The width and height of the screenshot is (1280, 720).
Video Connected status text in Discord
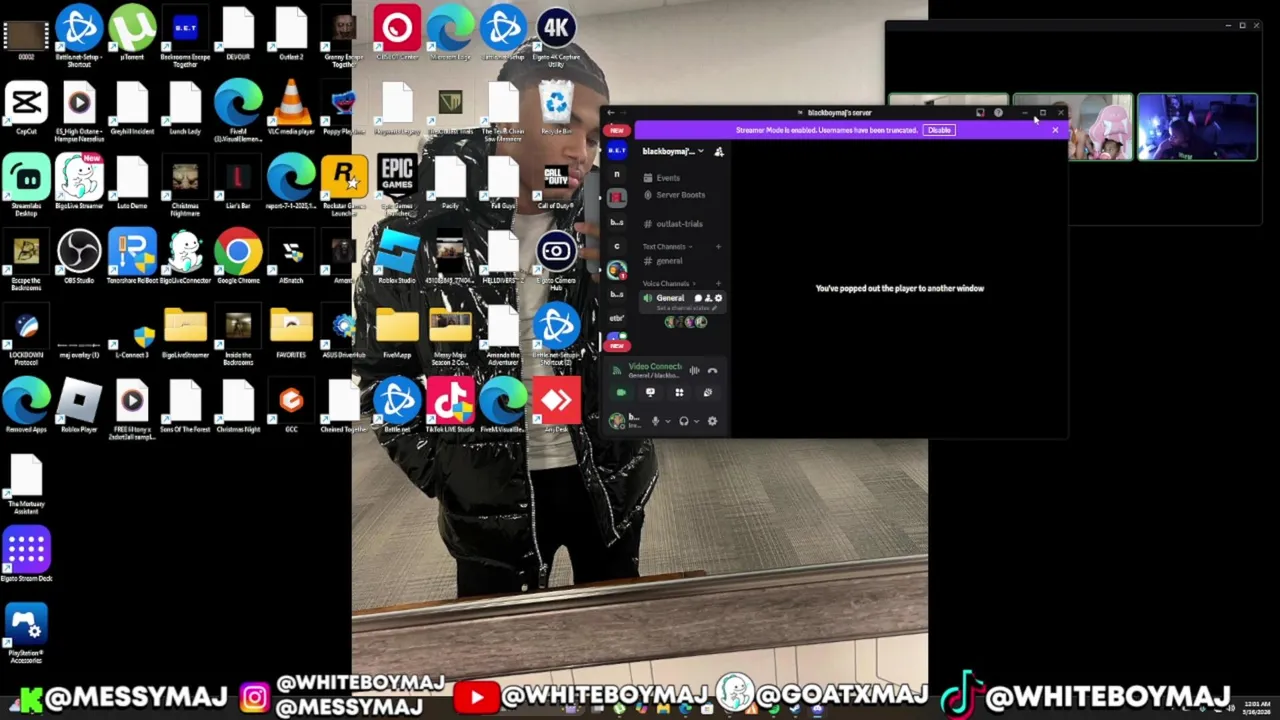point(655,366)
